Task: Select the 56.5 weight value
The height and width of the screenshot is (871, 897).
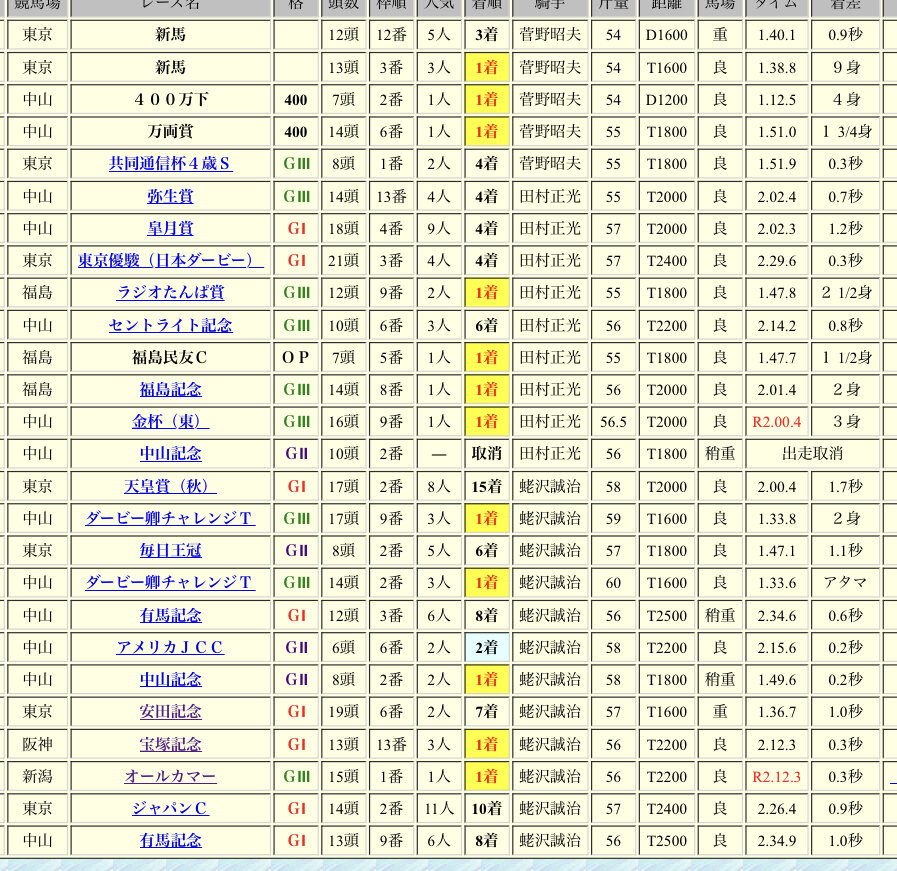Action: [x=613, y=422]
